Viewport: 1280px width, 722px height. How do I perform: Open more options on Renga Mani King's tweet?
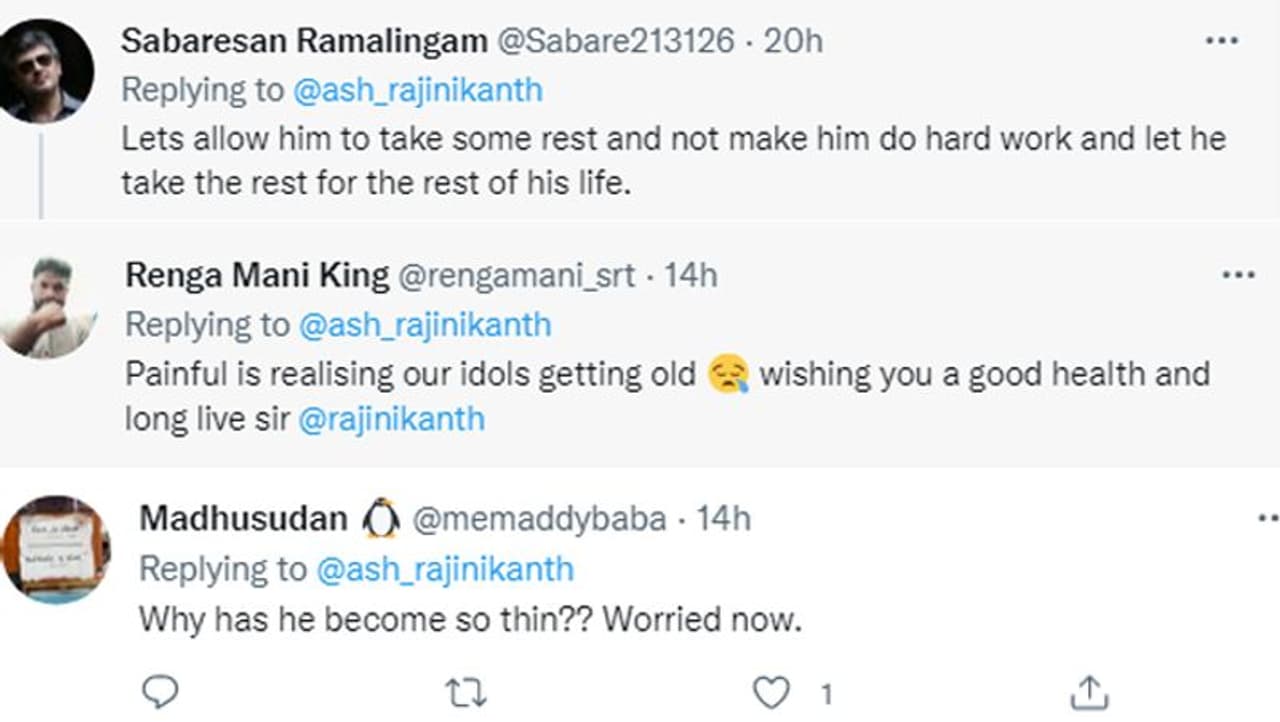coord(1238,275)
